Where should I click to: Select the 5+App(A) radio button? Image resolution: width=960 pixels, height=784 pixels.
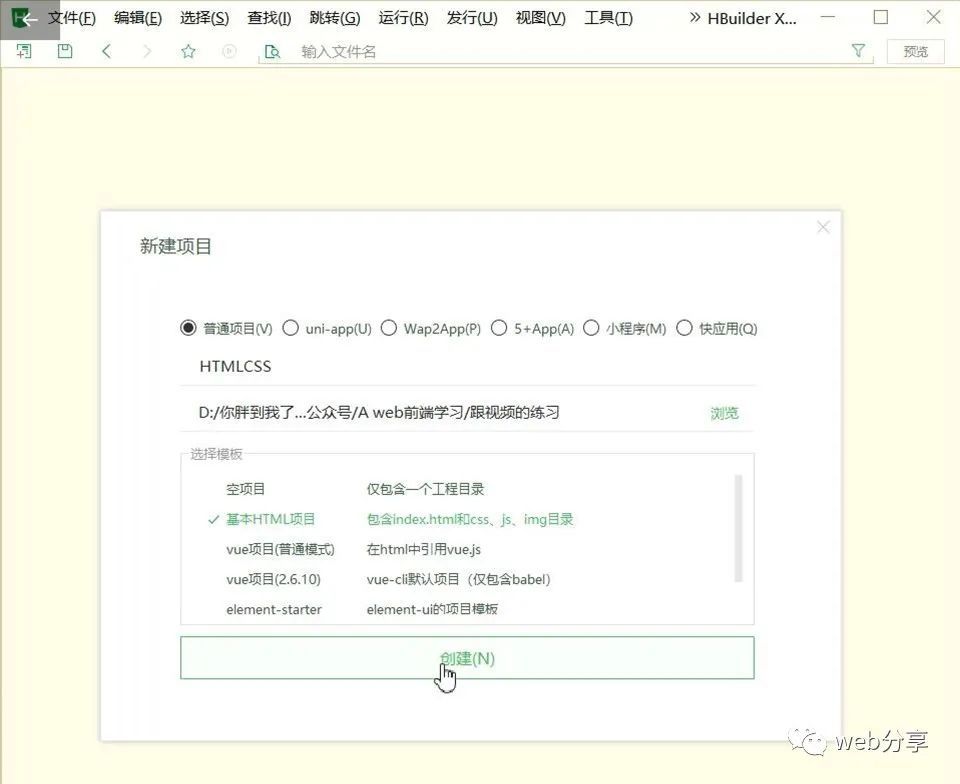tap(499, 328)
